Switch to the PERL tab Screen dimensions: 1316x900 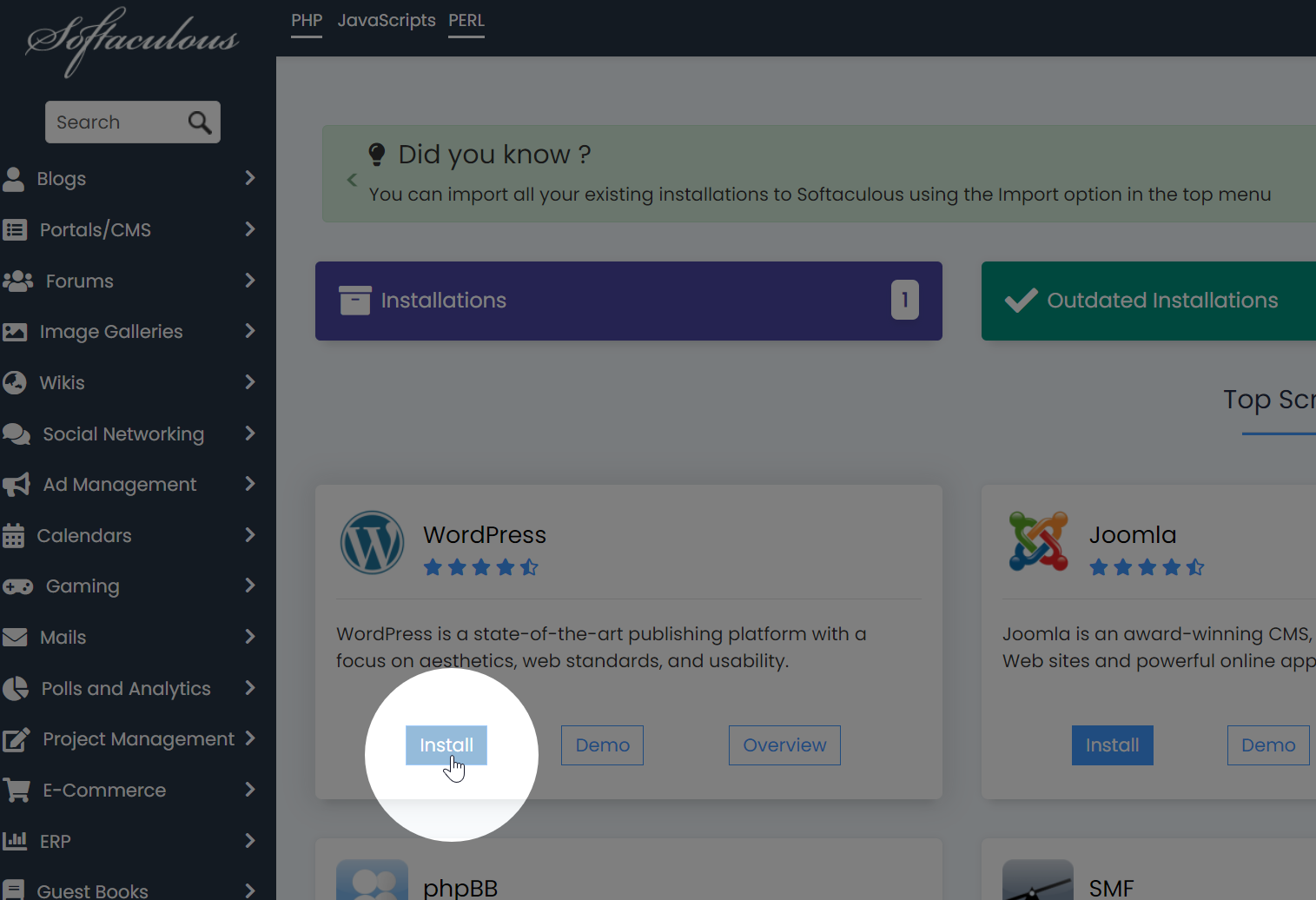pos(466,21)
